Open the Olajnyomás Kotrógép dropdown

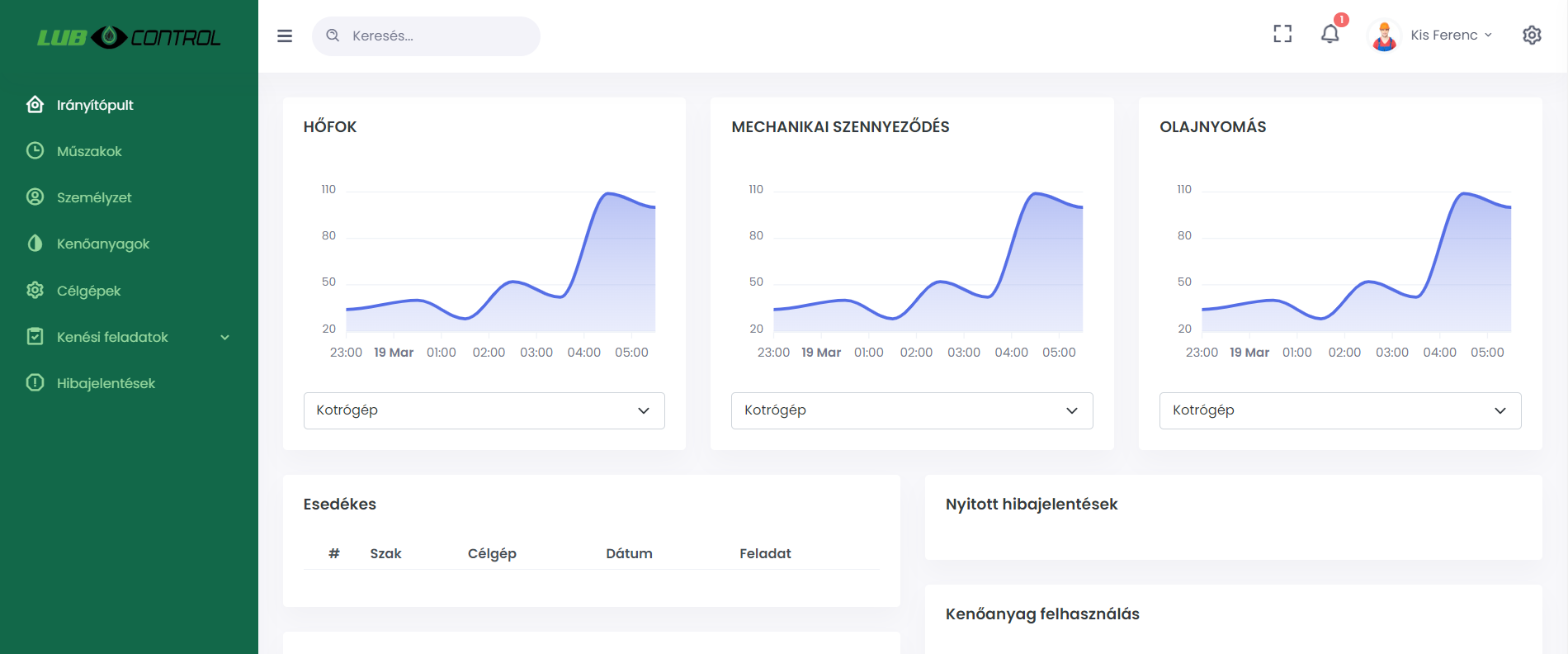click(1339, 410)
